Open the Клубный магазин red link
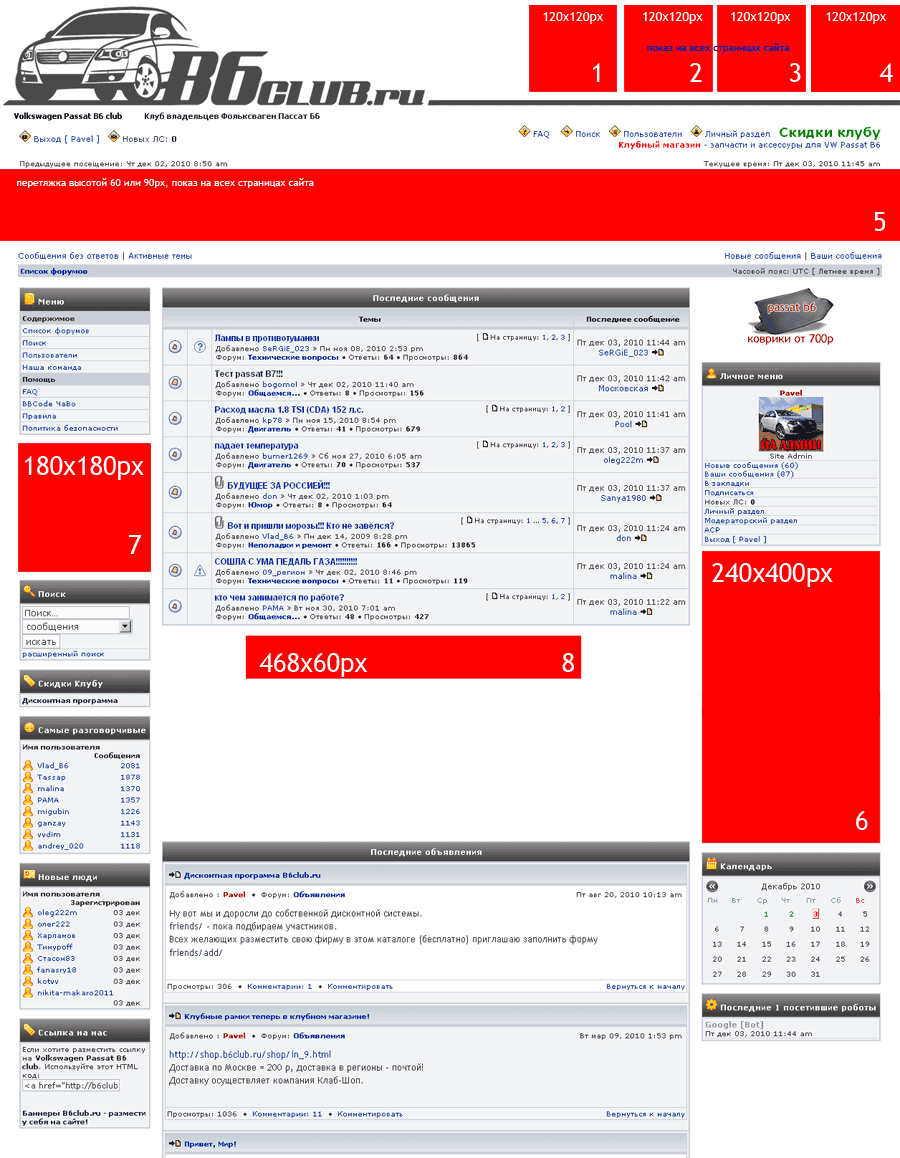This screenshot has height=1158, width=900. click(x=659, y=145)
